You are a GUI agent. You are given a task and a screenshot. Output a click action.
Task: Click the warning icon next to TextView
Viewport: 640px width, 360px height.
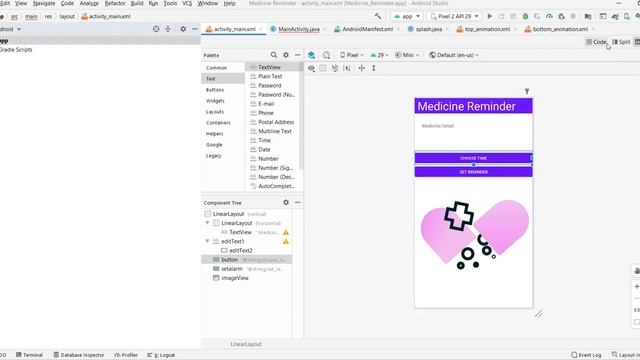[286, 232]
